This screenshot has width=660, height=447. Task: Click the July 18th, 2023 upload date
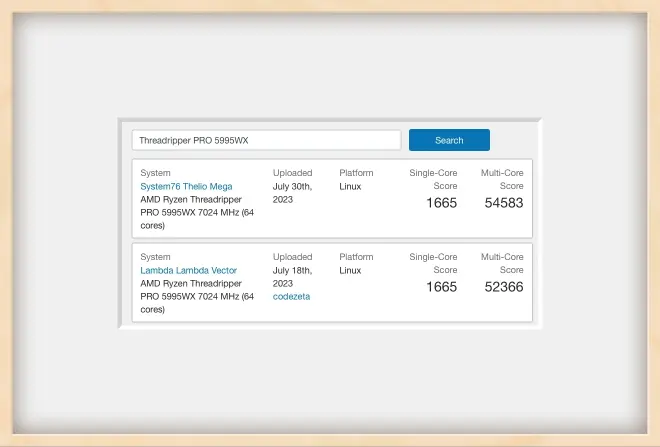coord(292,277)
